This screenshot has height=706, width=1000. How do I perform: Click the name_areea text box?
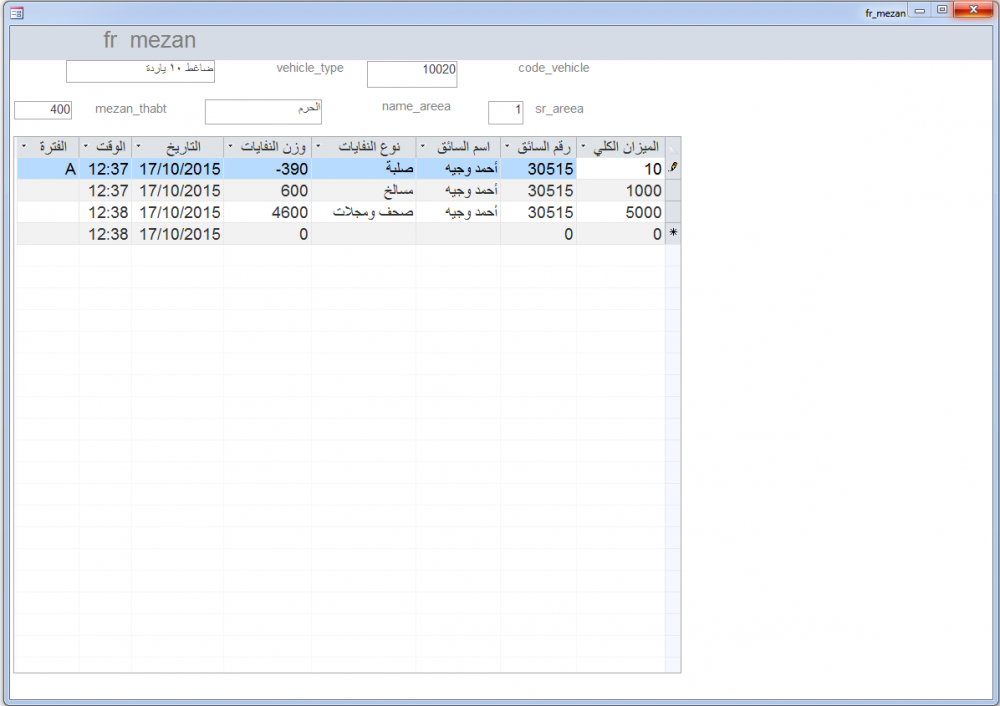(x=263, y=111)
